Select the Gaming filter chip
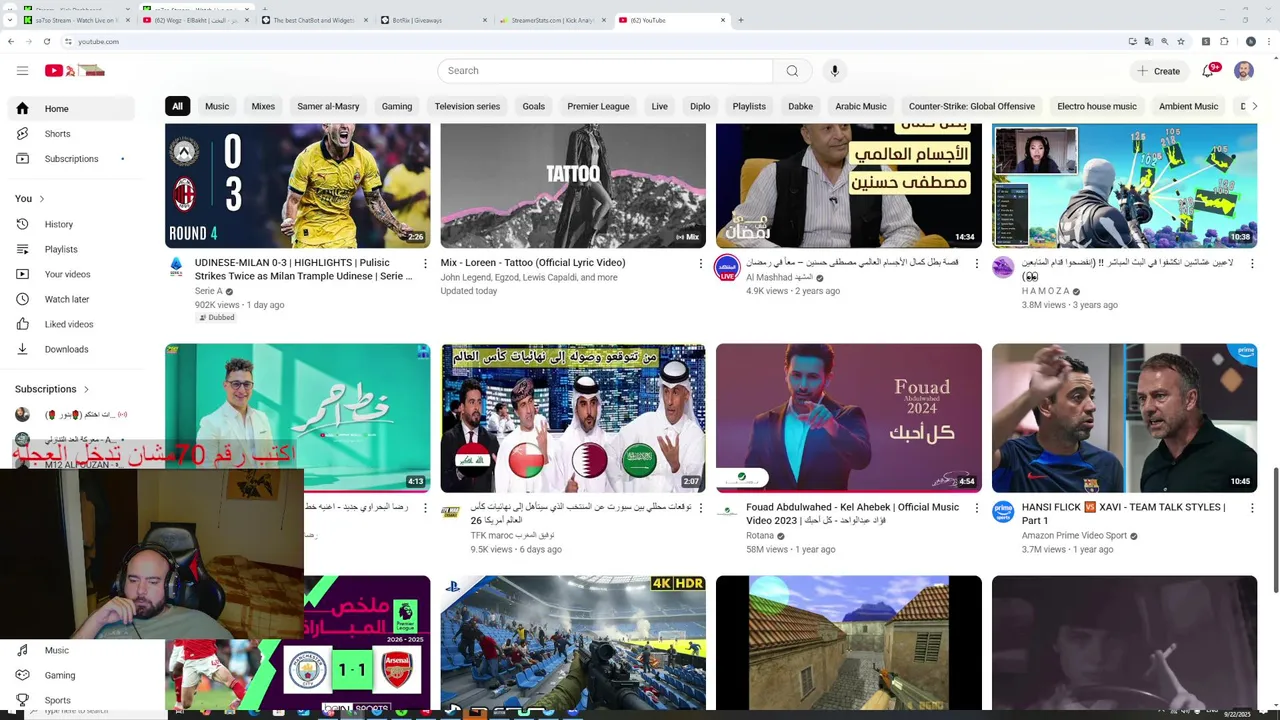Screen dimensions: 1280x720 tap(397, 106)
